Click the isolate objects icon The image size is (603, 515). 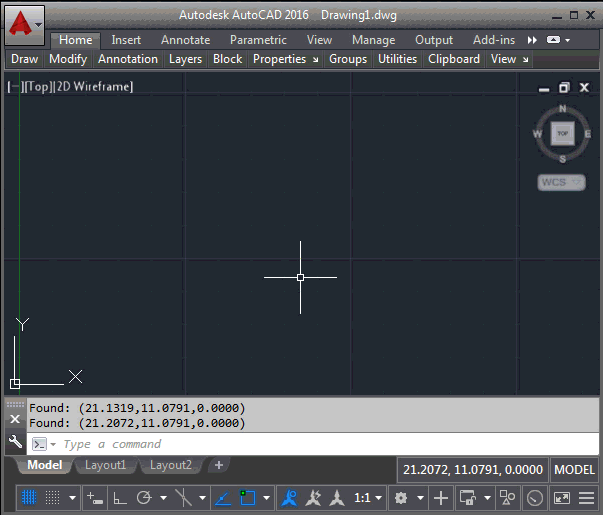[507, 498]
